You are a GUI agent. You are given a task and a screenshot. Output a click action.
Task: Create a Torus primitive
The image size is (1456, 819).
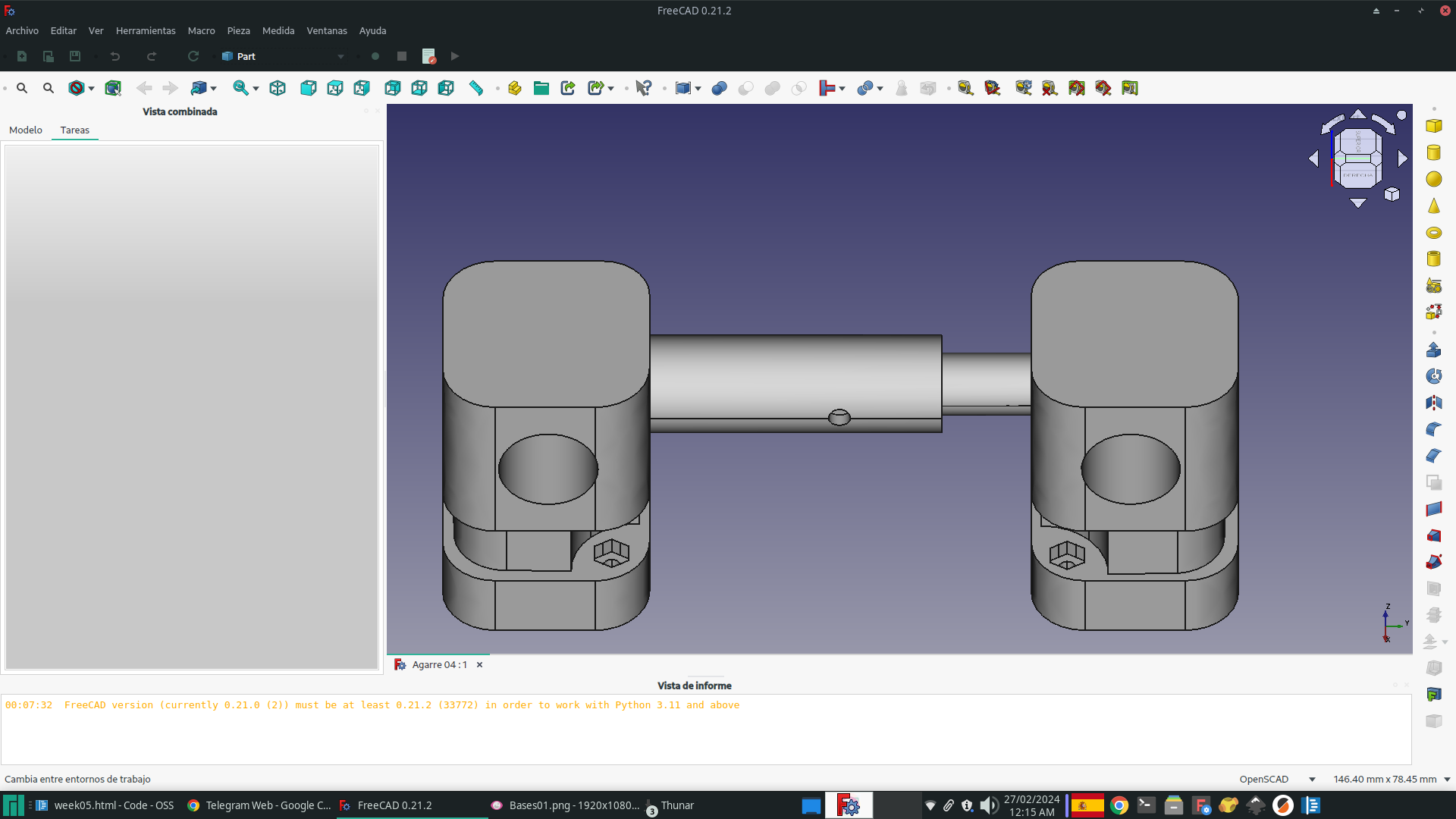coord(1433,232)
